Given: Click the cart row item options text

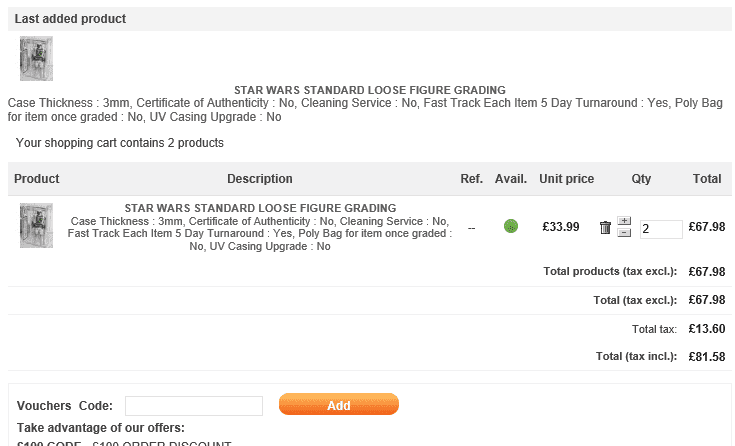Looking at the screenshot, I should pyautogui.click(x=260, y=234).
